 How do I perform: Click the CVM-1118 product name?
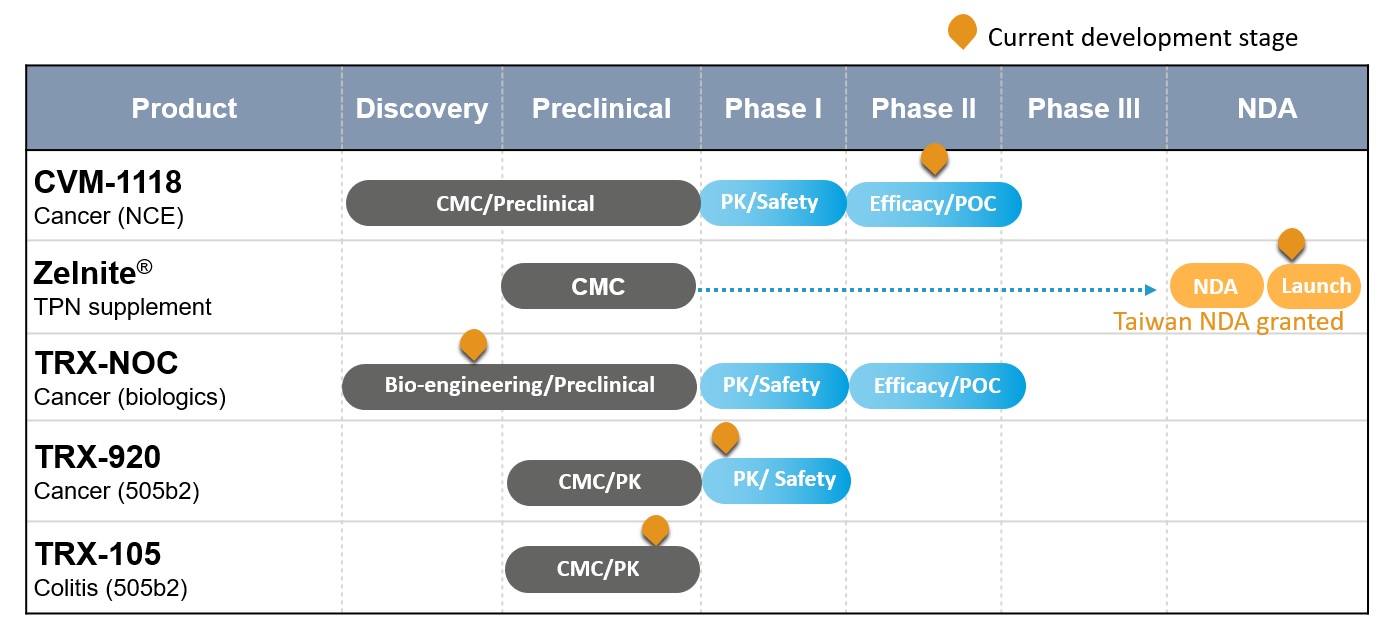[108, 183]
